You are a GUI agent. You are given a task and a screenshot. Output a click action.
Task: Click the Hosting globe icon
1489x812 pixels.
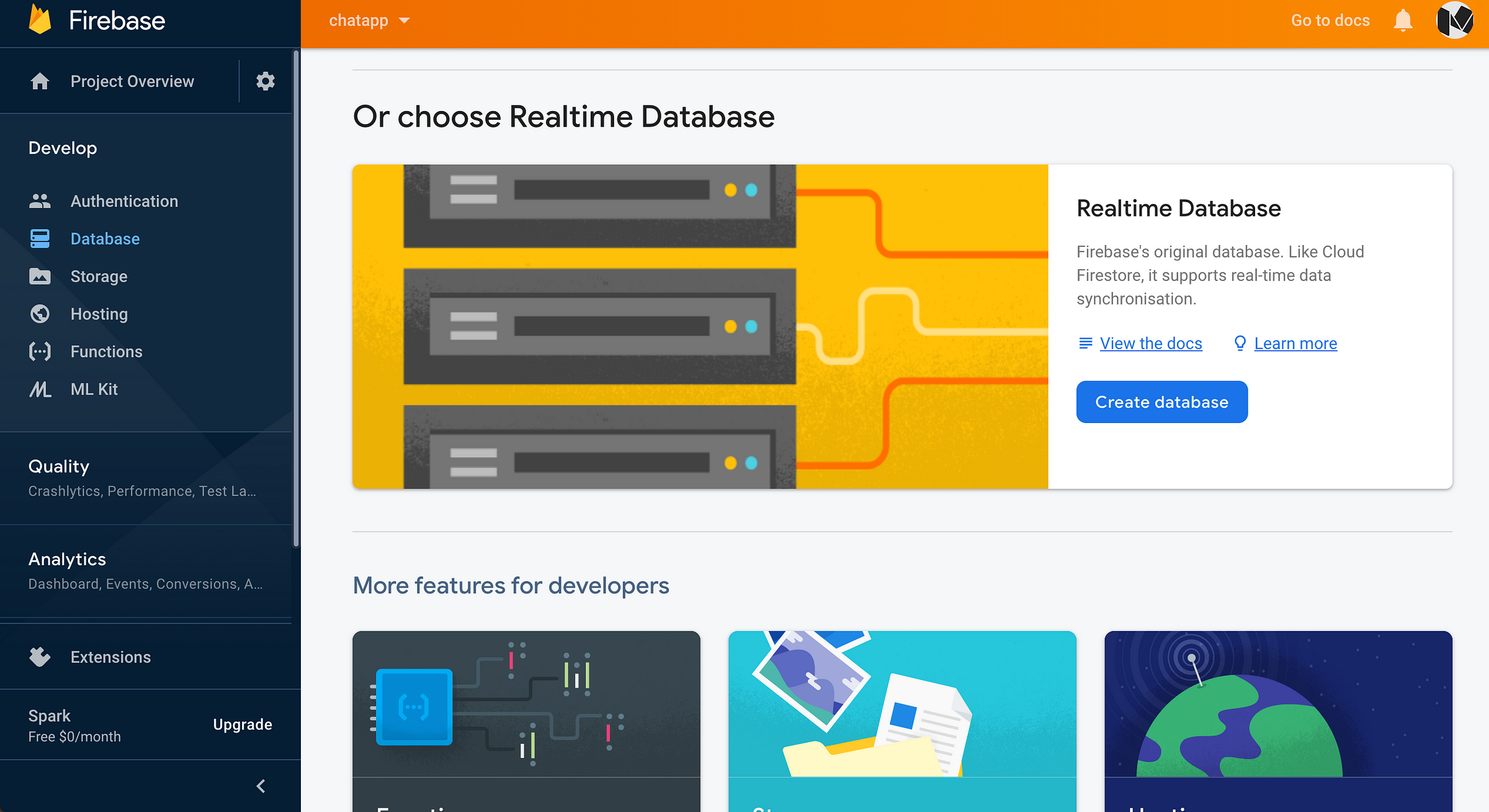click(x=40, y=314)
